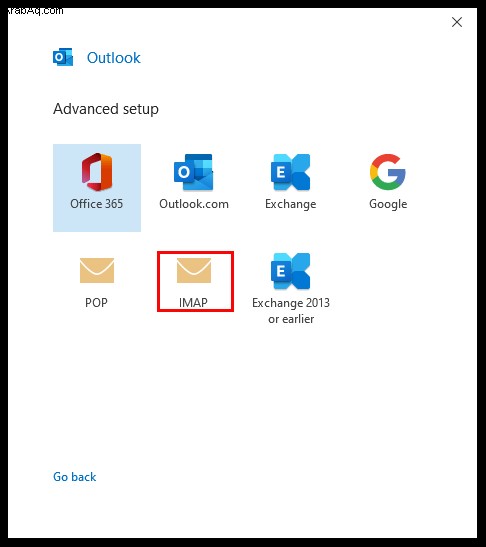Click the Office 365 text label

tap(97, 204)
